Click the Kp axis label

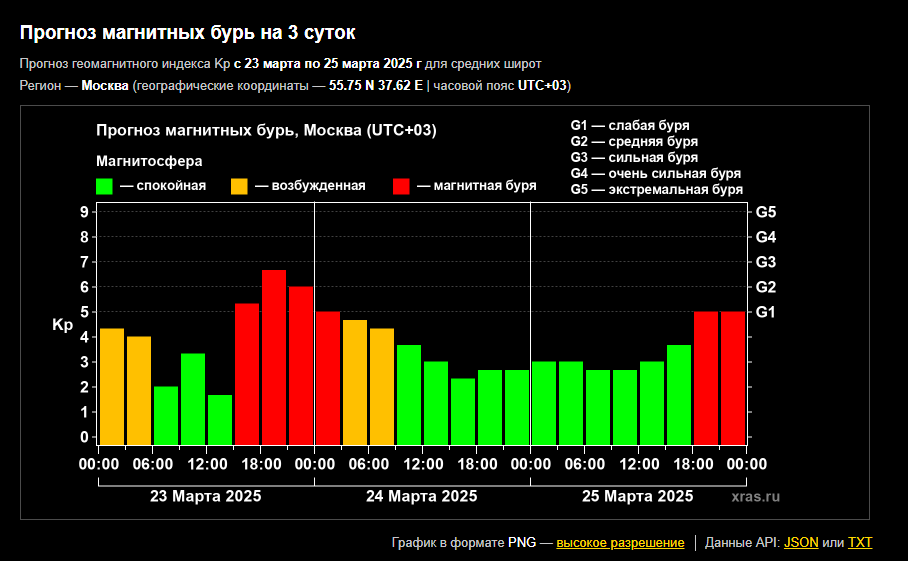coord(62,325)
